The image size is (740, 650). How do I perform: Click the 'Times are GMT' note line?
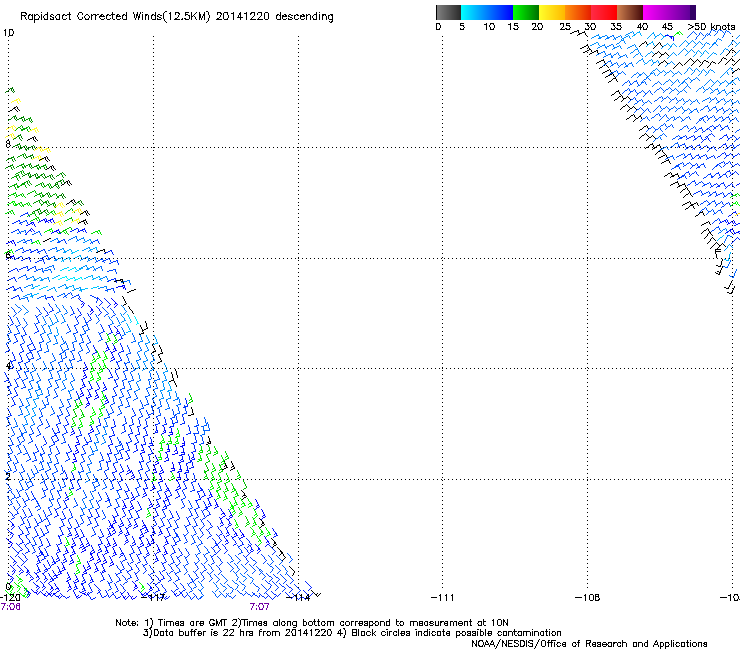point(311,623)
